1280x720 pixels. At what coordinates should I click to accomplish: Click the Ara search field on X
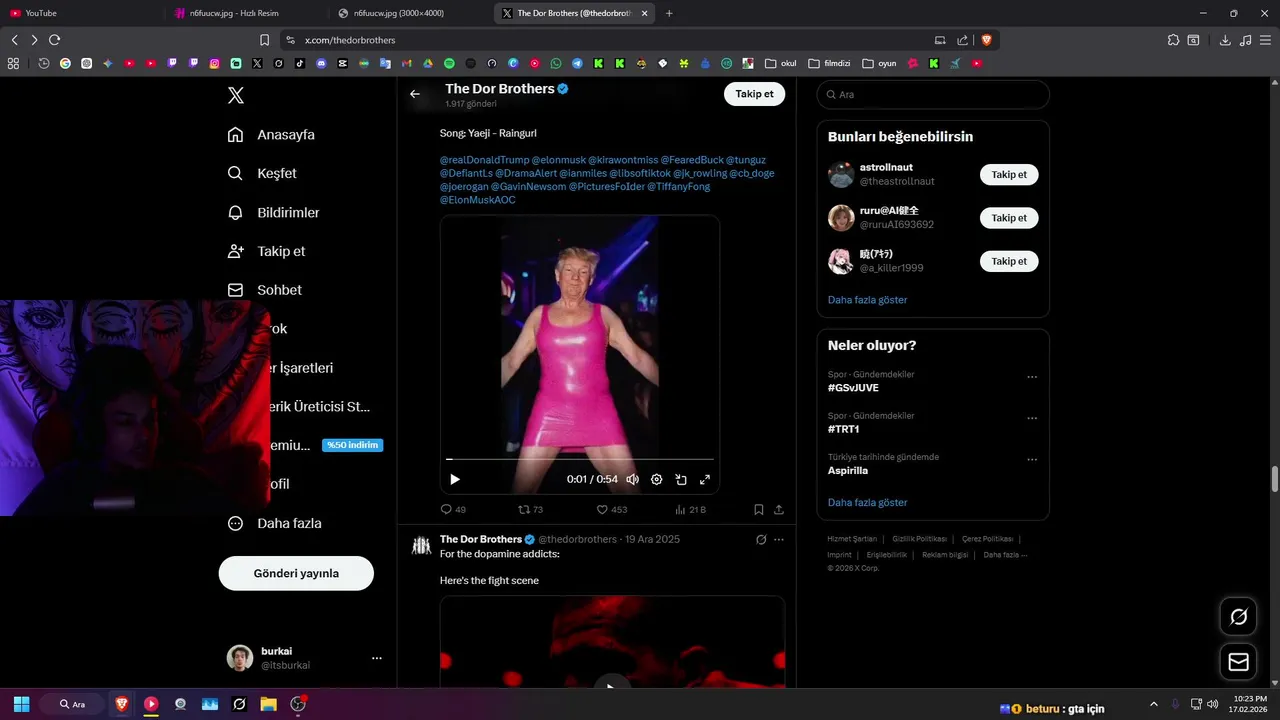click(933, 94)
